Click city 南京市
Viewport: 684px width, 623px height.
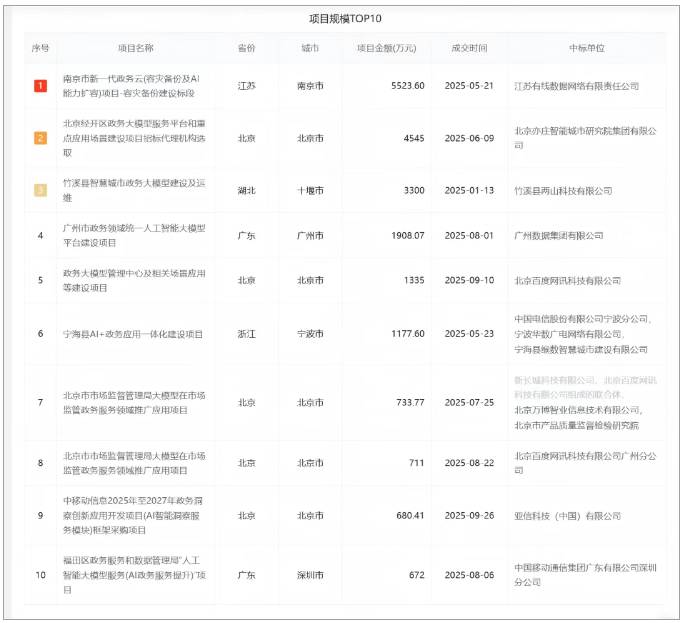point(310,86)
